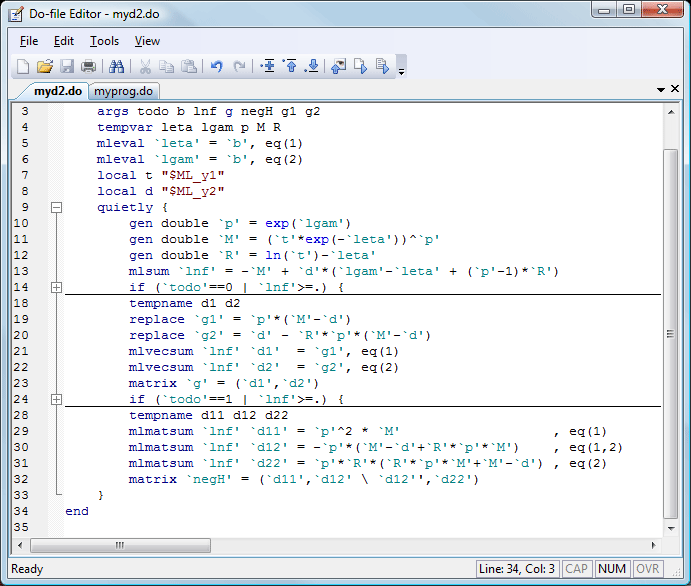Expand the folded block at line 14
This screenshot has width=691, height=586.
[x=56, y=287]
